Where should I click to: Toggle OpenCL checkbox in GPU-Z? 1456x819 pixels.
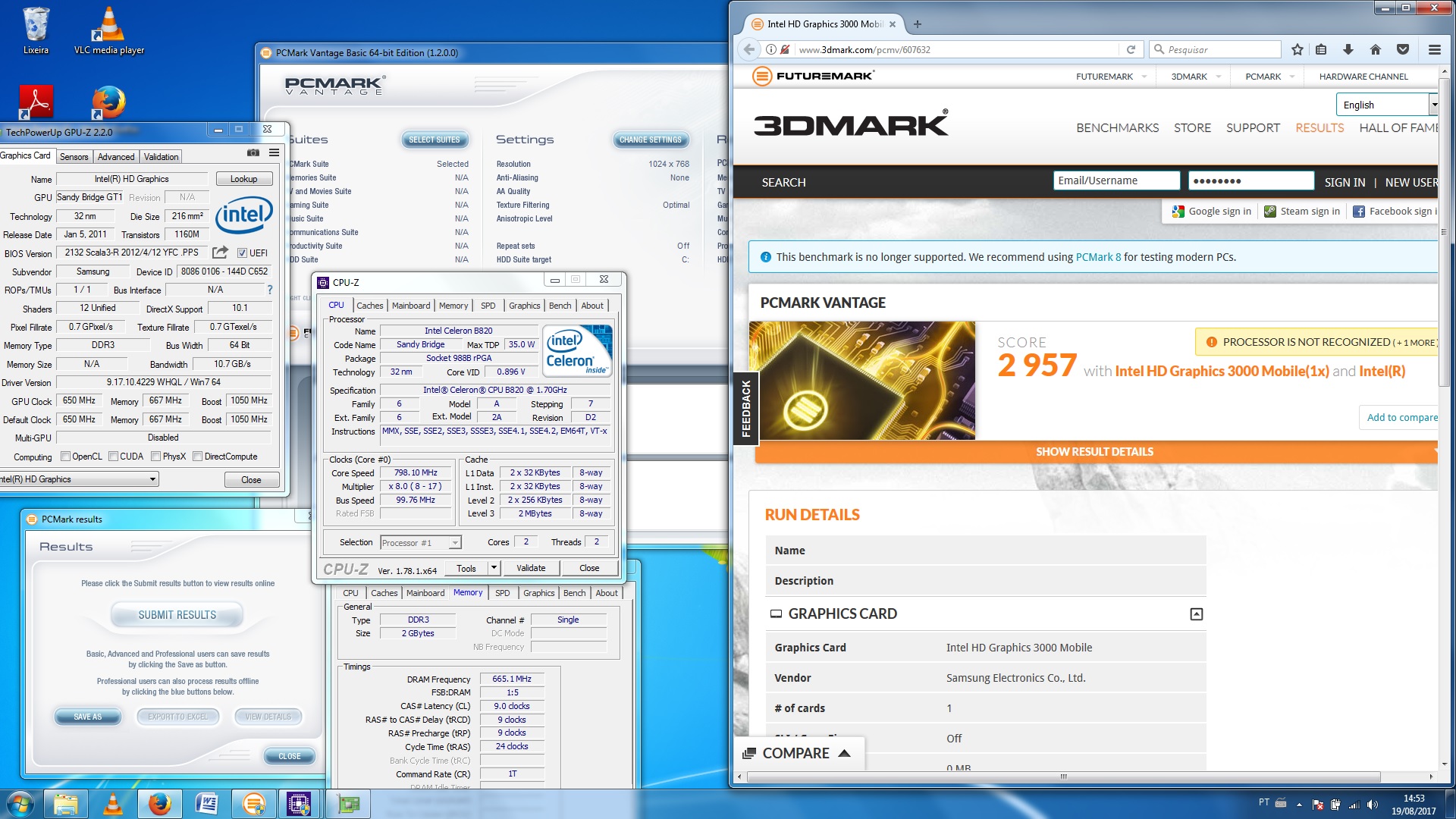click(65, 457)
